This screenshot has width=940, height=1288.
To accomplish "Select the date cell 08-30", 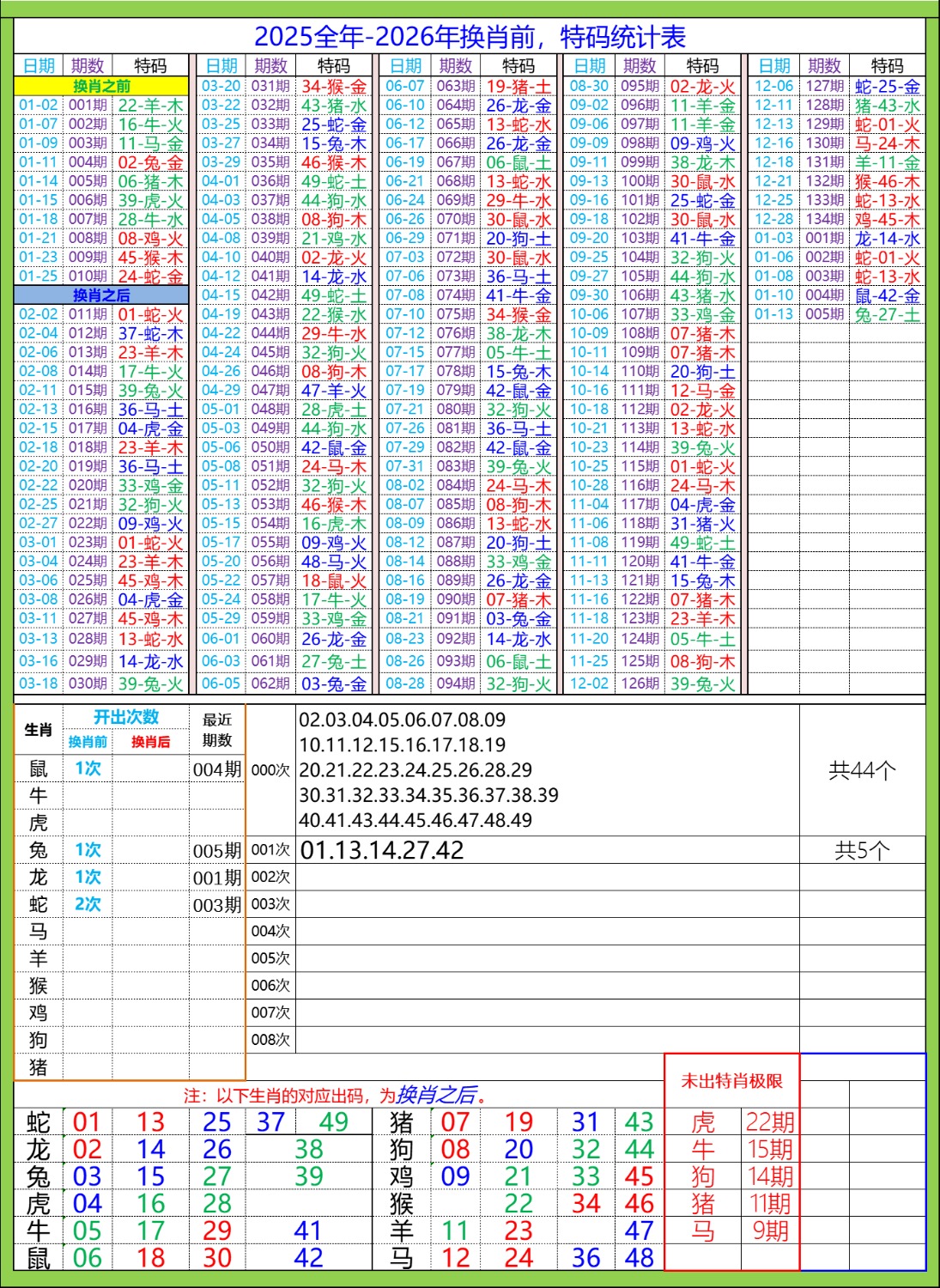I will [x=589, y=86].
